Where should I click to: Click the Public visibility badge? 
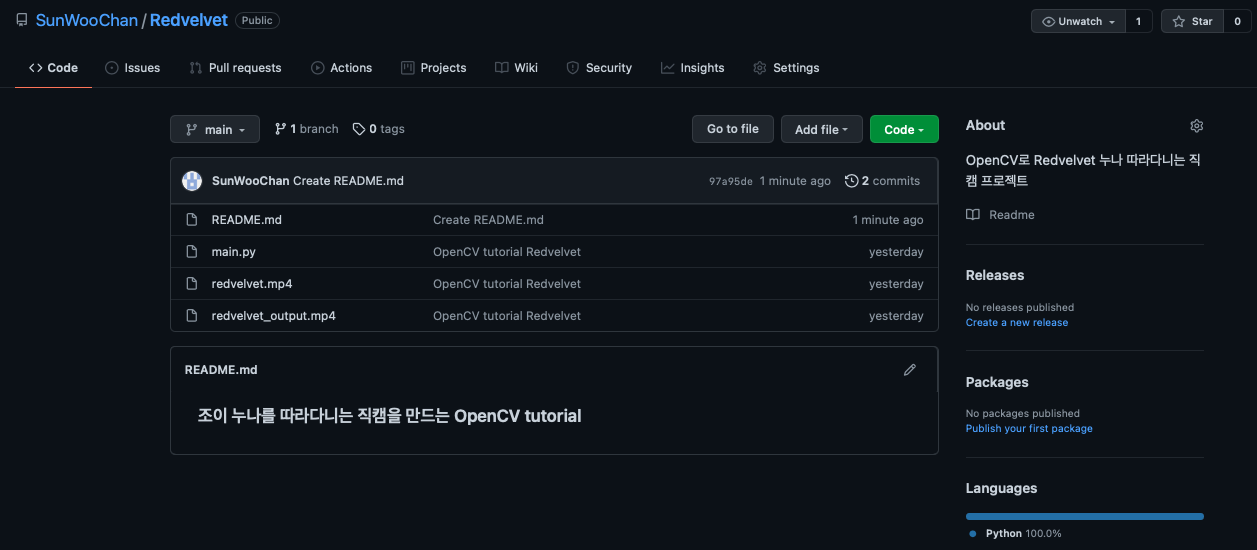[257, 20]
